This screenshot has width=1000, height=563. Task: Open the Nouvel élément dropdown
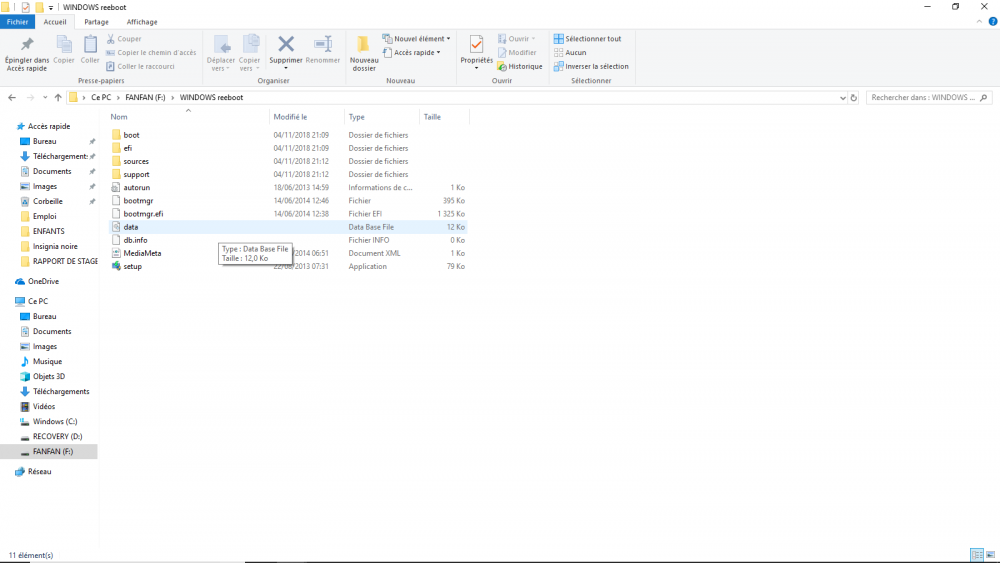click(x=417, y=39)
